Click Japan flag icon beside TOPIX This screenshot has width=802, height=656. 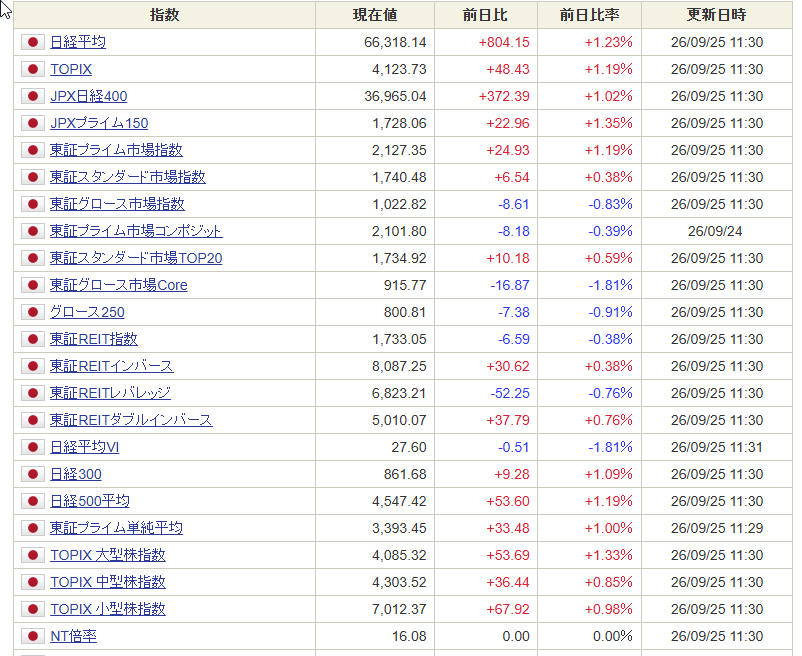pos(33,69)
